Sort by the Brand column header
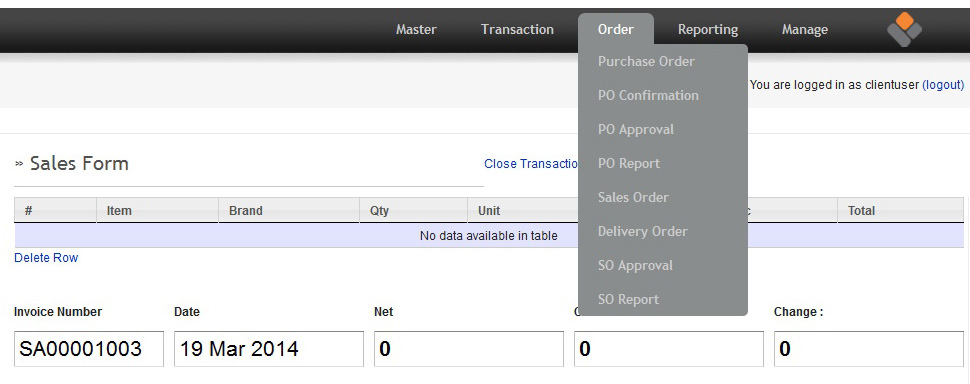The image size is (970, 384). 289,210
